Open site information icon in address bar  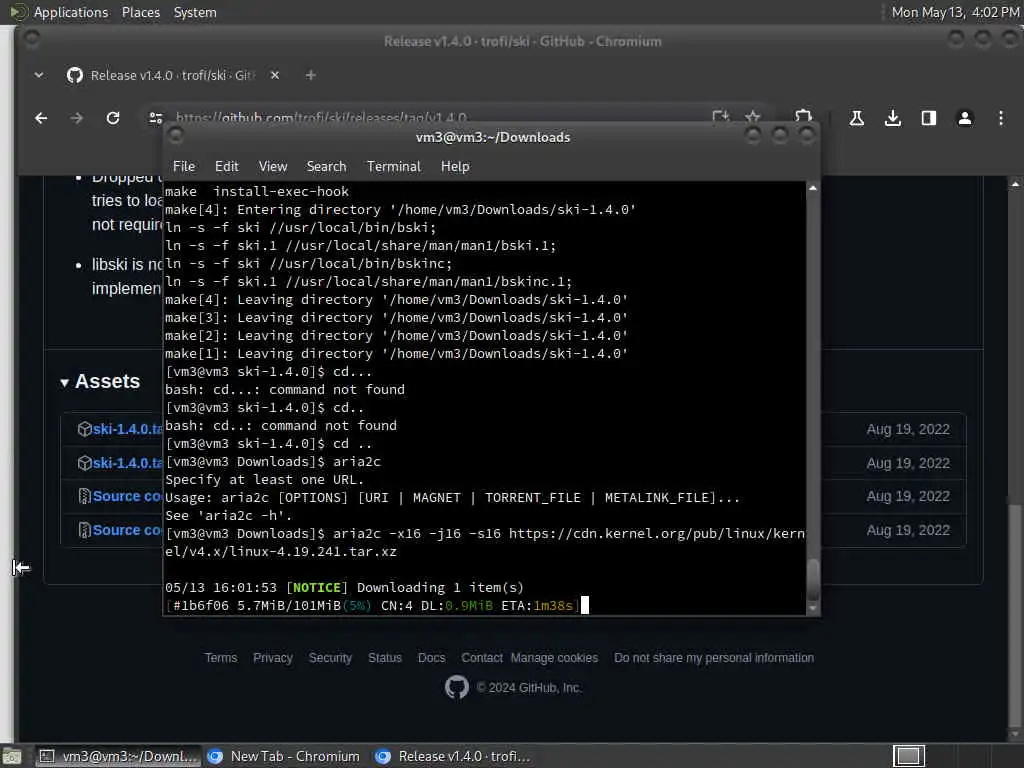[x=155, y=118]
